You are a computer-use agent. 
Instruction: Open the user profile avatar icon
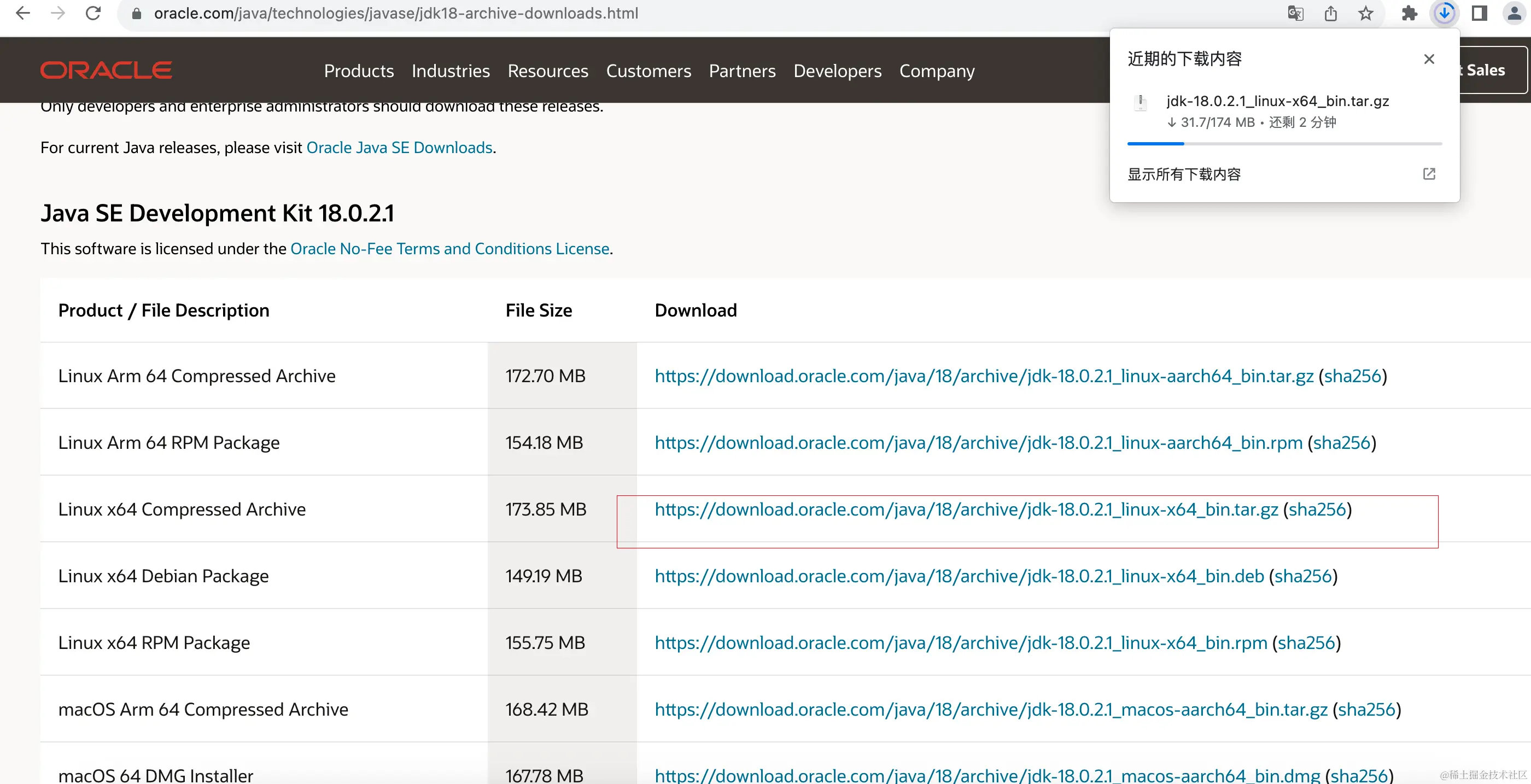click(x=1514, y=13)
